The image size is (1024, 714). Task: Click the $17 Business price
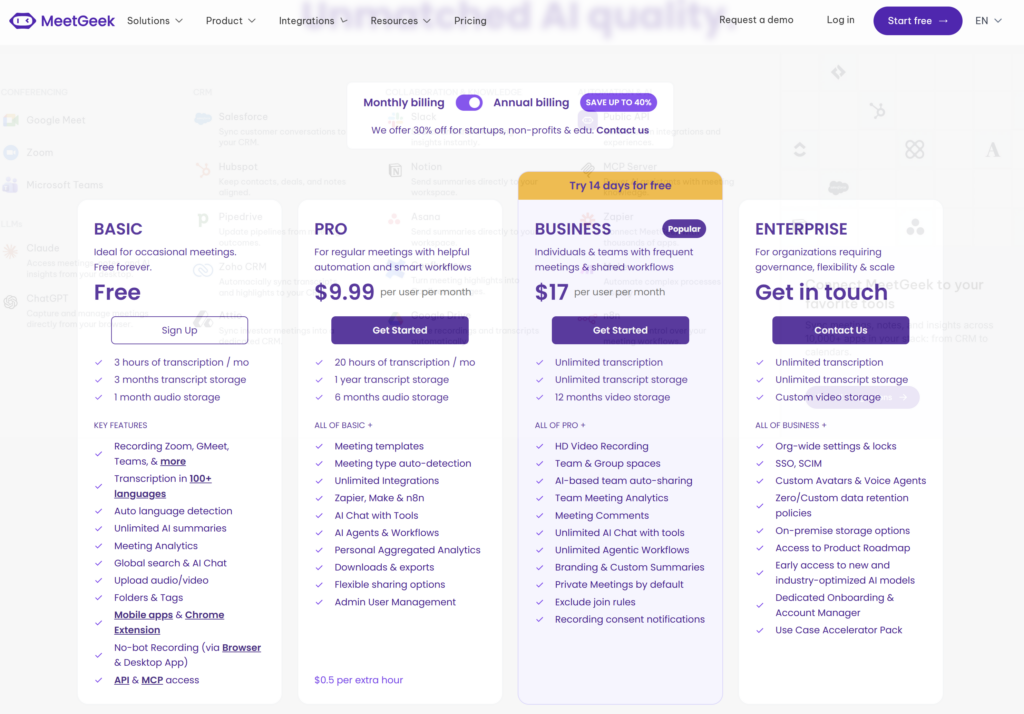[x=551, y=292]
